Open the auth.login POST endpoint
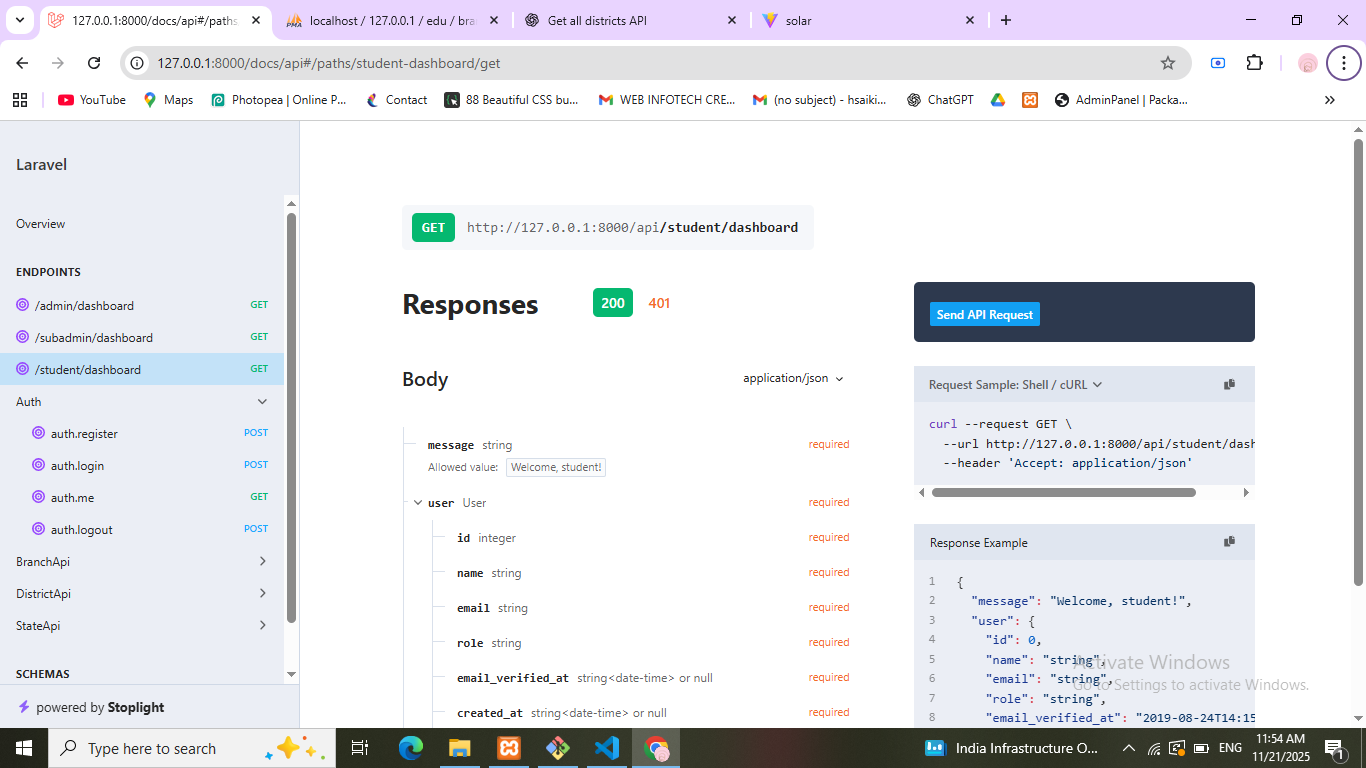The image size is (1366, 768). coord(78,466)
